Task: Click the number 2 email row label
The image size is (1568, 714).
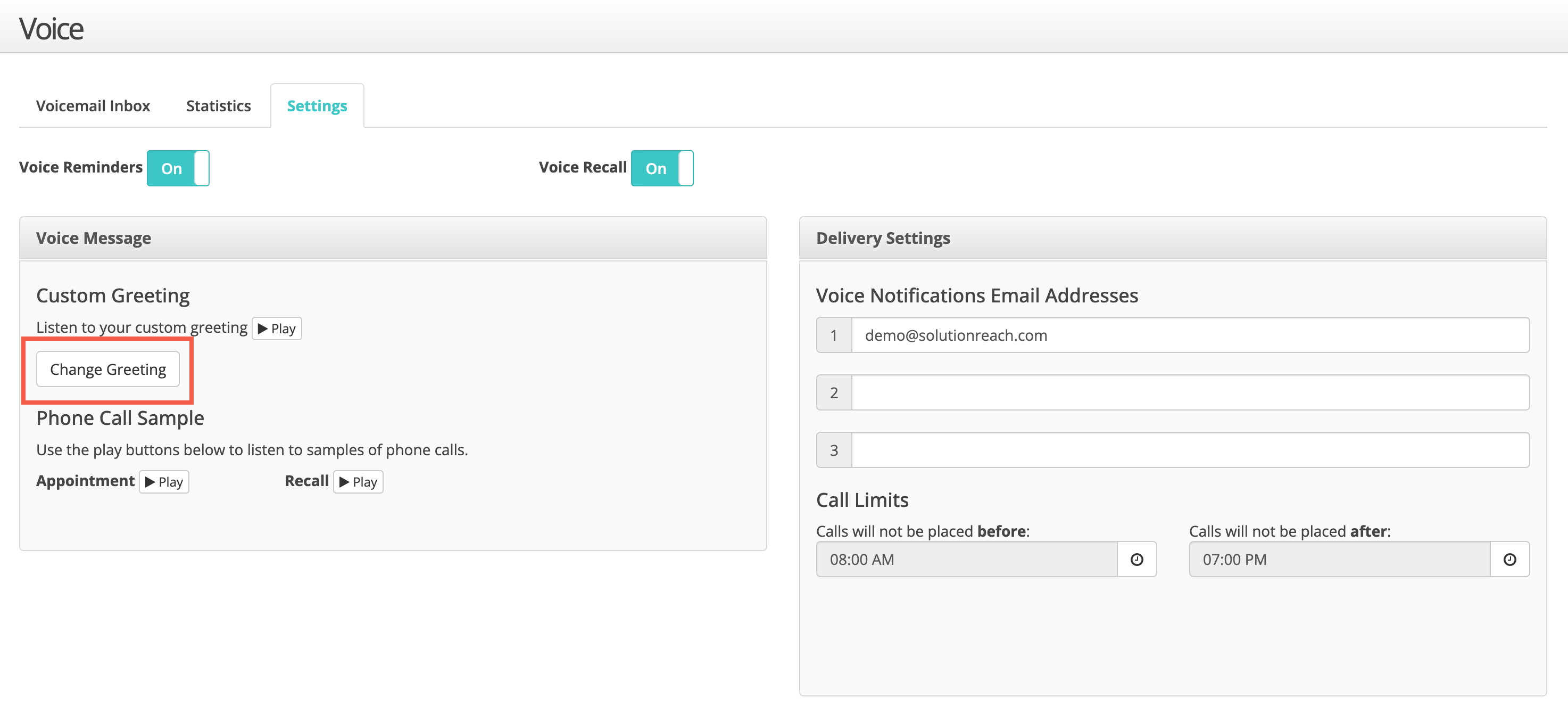Action: 834,392
